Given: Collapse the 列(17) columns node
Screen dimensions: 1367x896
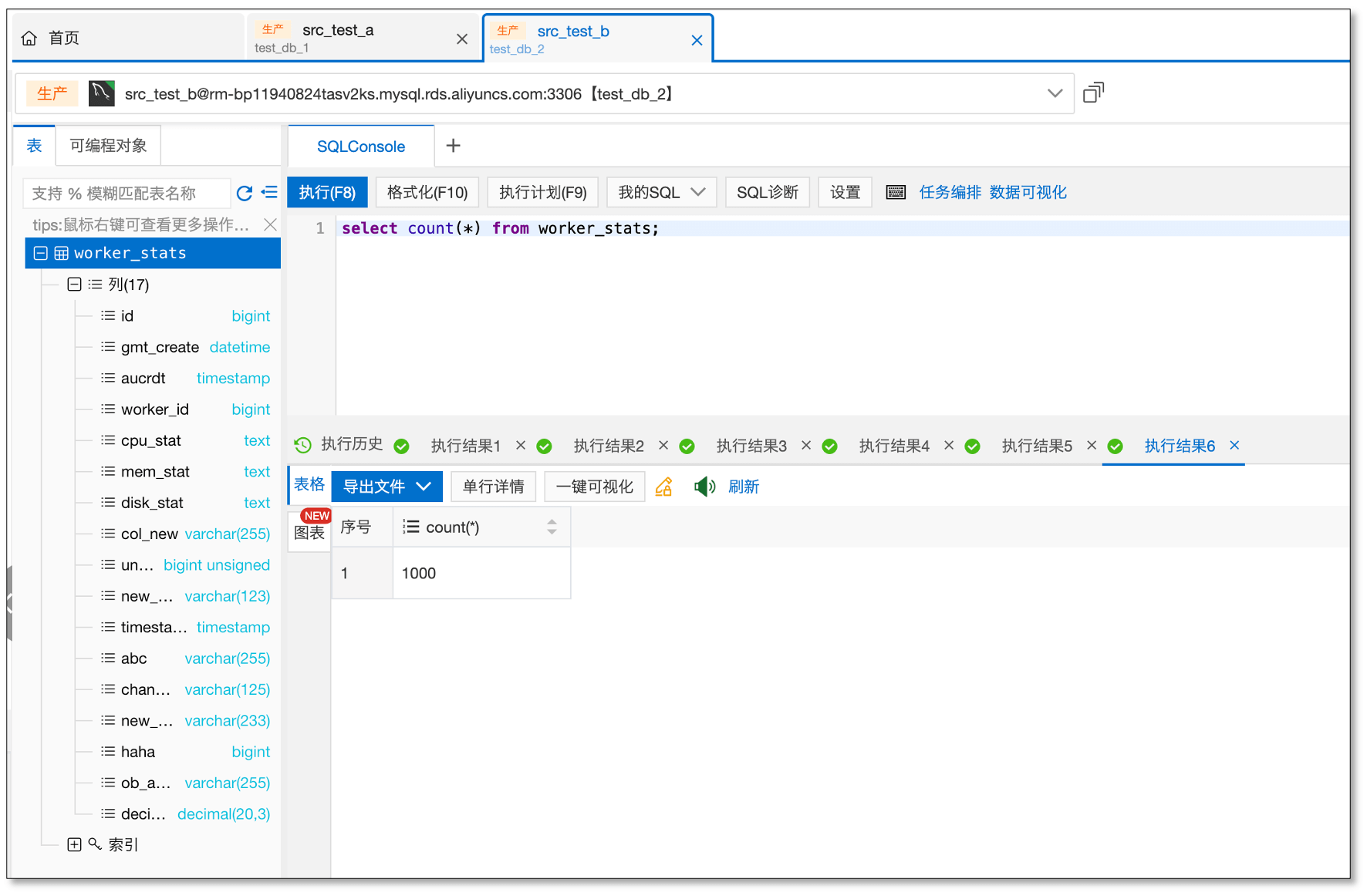Looking at the screenshot, I should click(74, 285).
